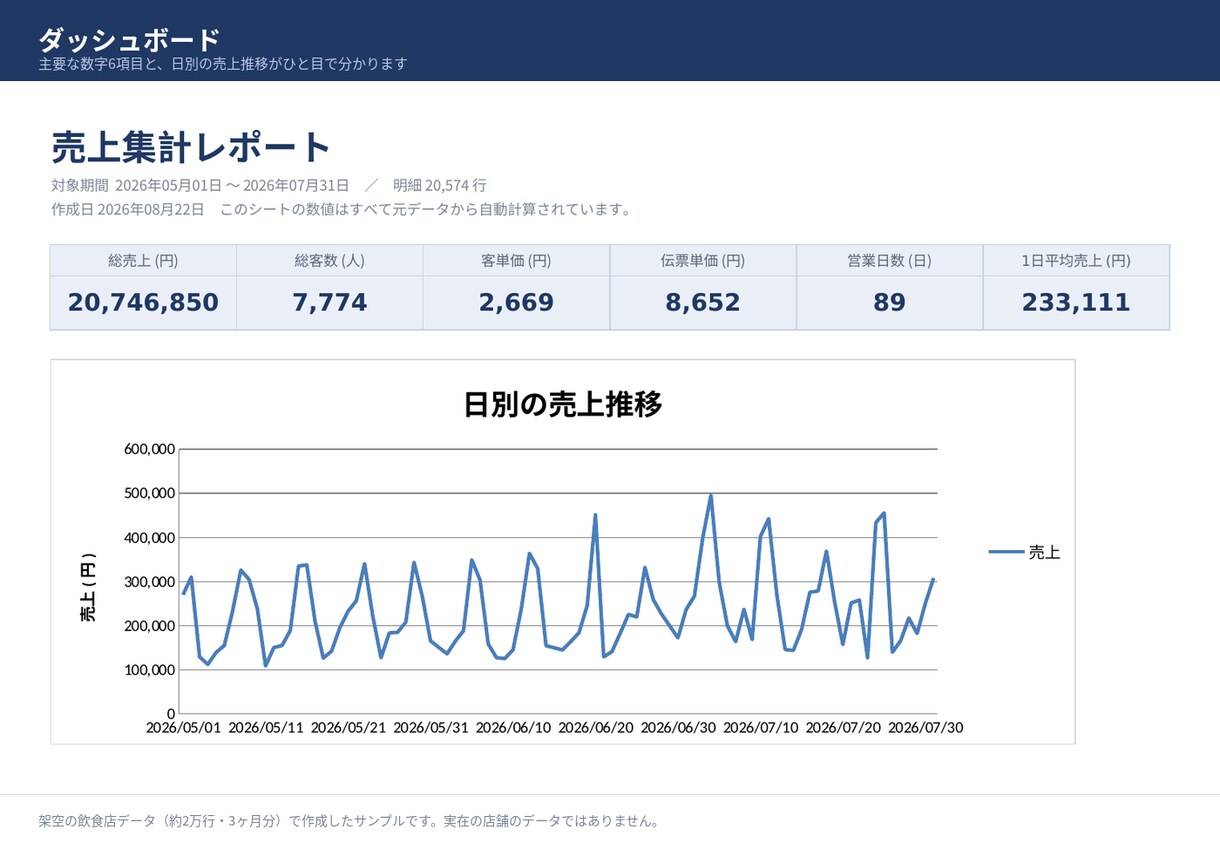Select the 1日平均売上 (円) header cell
The image size is (1220, 843).
[x=1076, y=260]
